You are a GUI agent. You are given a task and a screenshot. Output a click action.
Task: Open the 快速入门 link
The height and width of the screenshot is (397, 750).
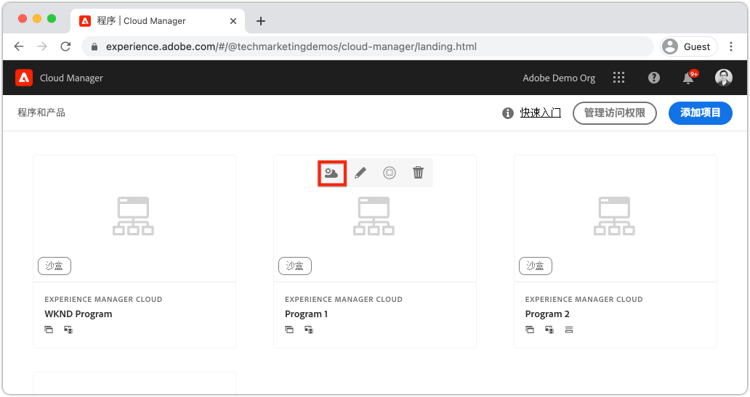tap(540, 113)
